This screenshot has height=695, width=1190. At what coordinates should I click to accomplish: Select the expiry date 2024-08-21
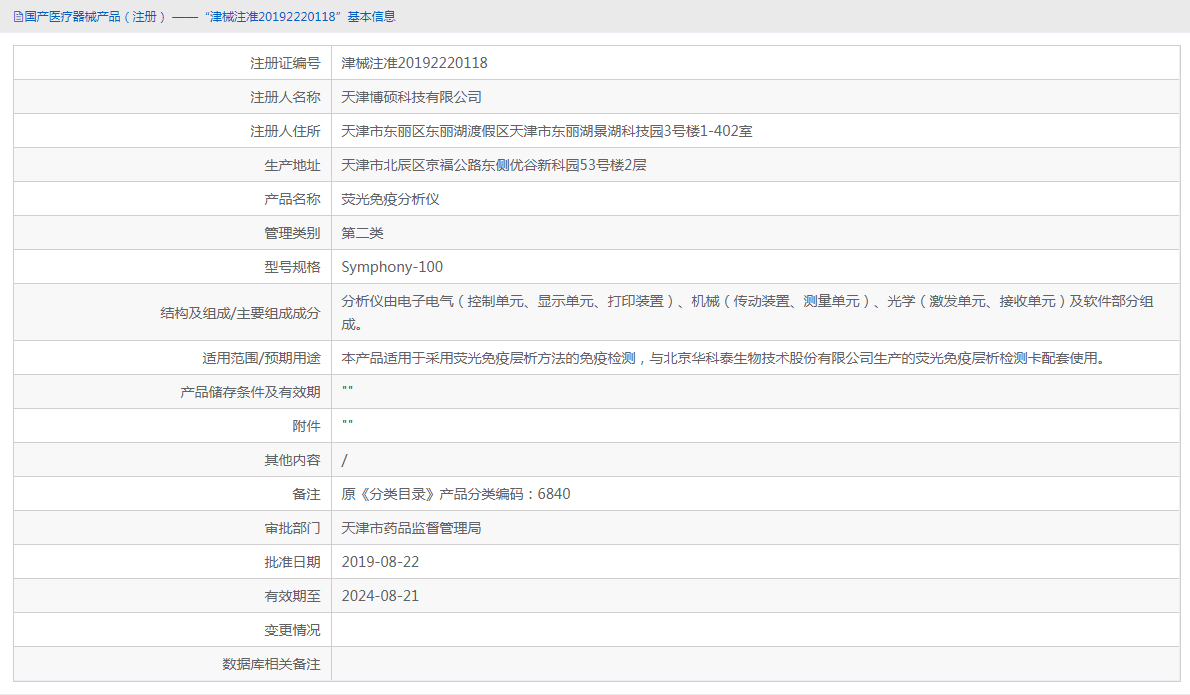[x=380, y=596]
